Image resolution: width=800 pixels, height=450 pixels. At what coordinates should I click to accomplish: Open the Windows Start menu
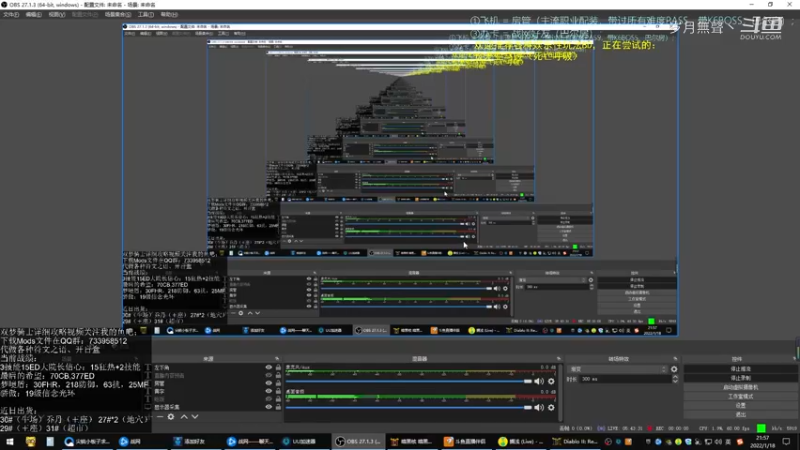10,441
